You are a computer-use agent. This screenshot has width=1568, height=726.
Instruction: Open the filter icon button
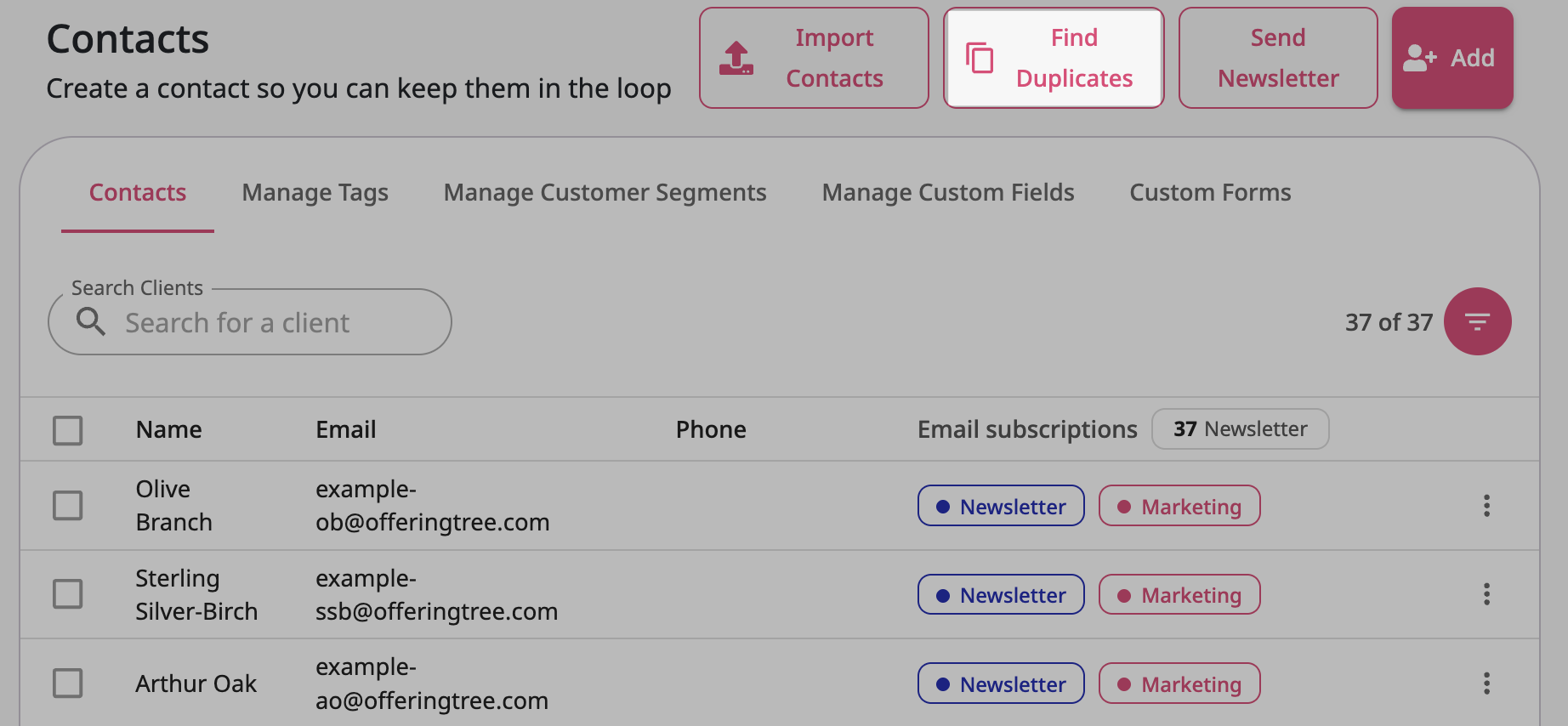pyautogui.click(x=1478, y=321)
